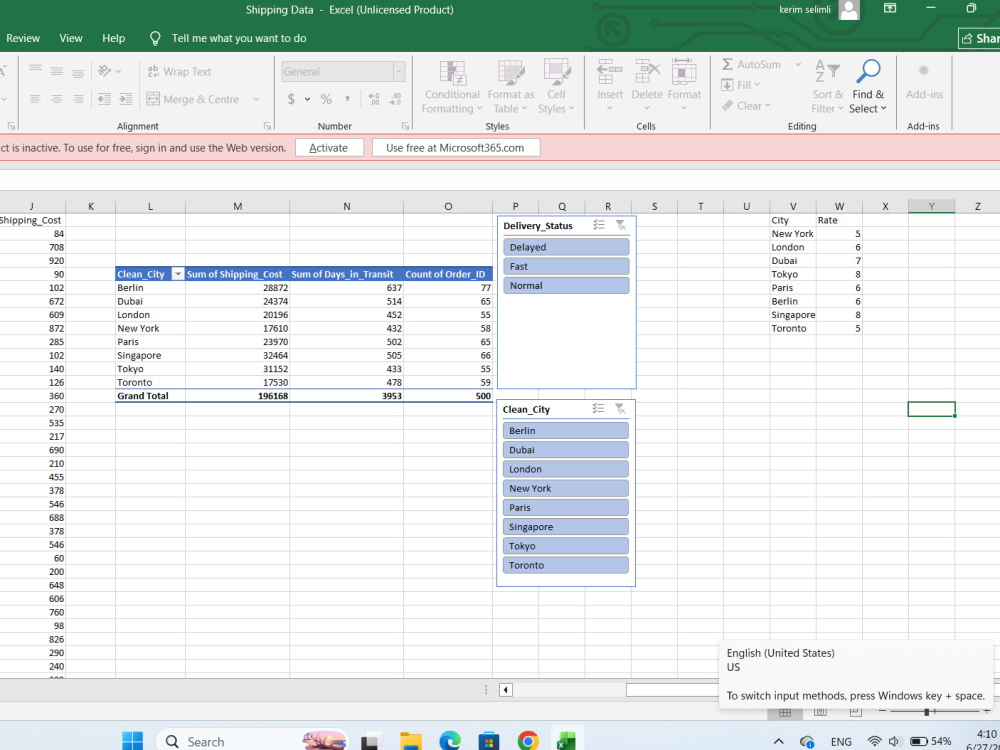
Task: Click the Align Right icon
Action: point(78,99)
